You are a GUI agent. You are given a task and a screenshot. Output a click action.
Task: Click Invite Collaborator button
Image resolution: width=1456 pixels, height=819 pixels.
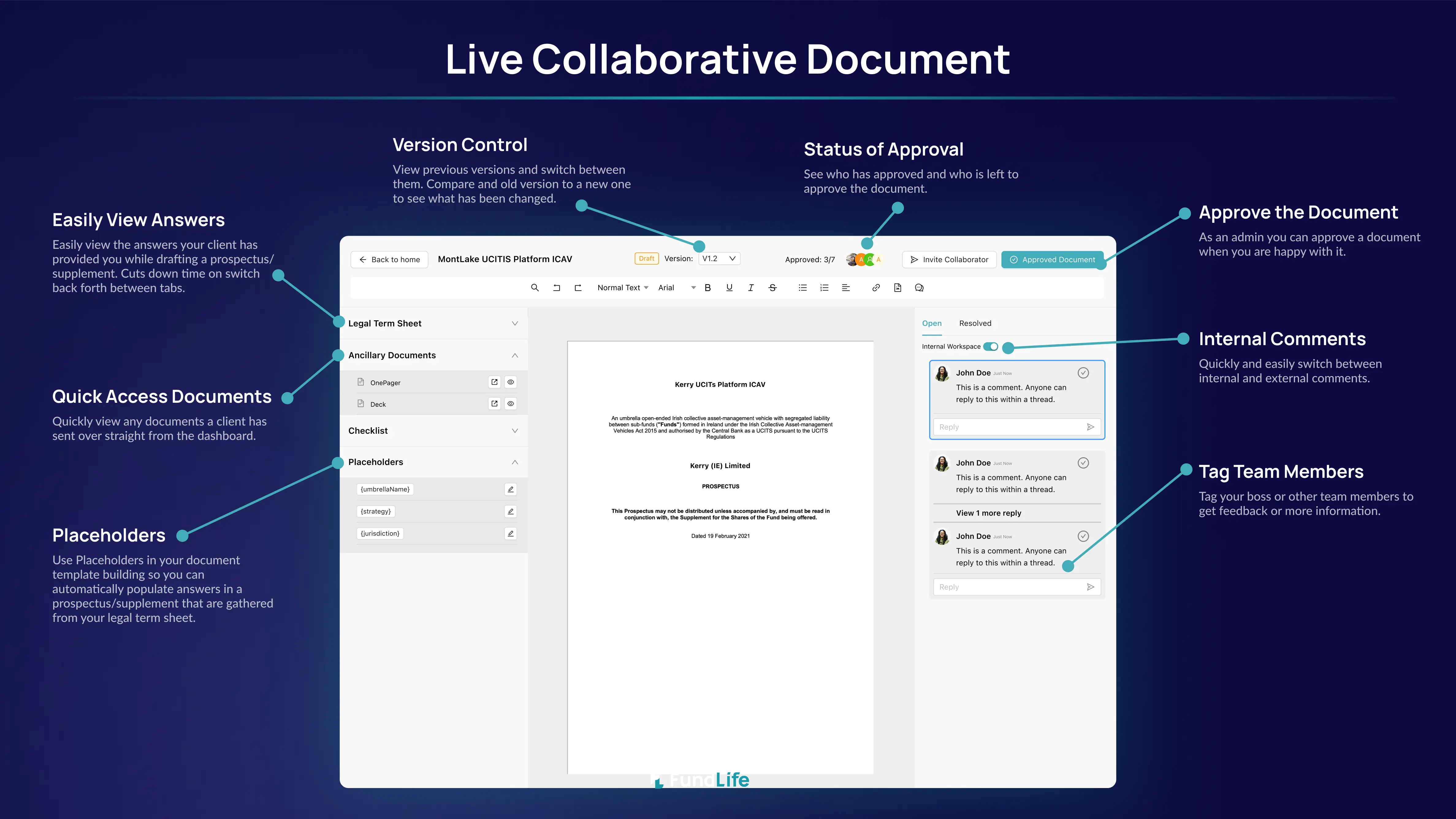[950, 259]
